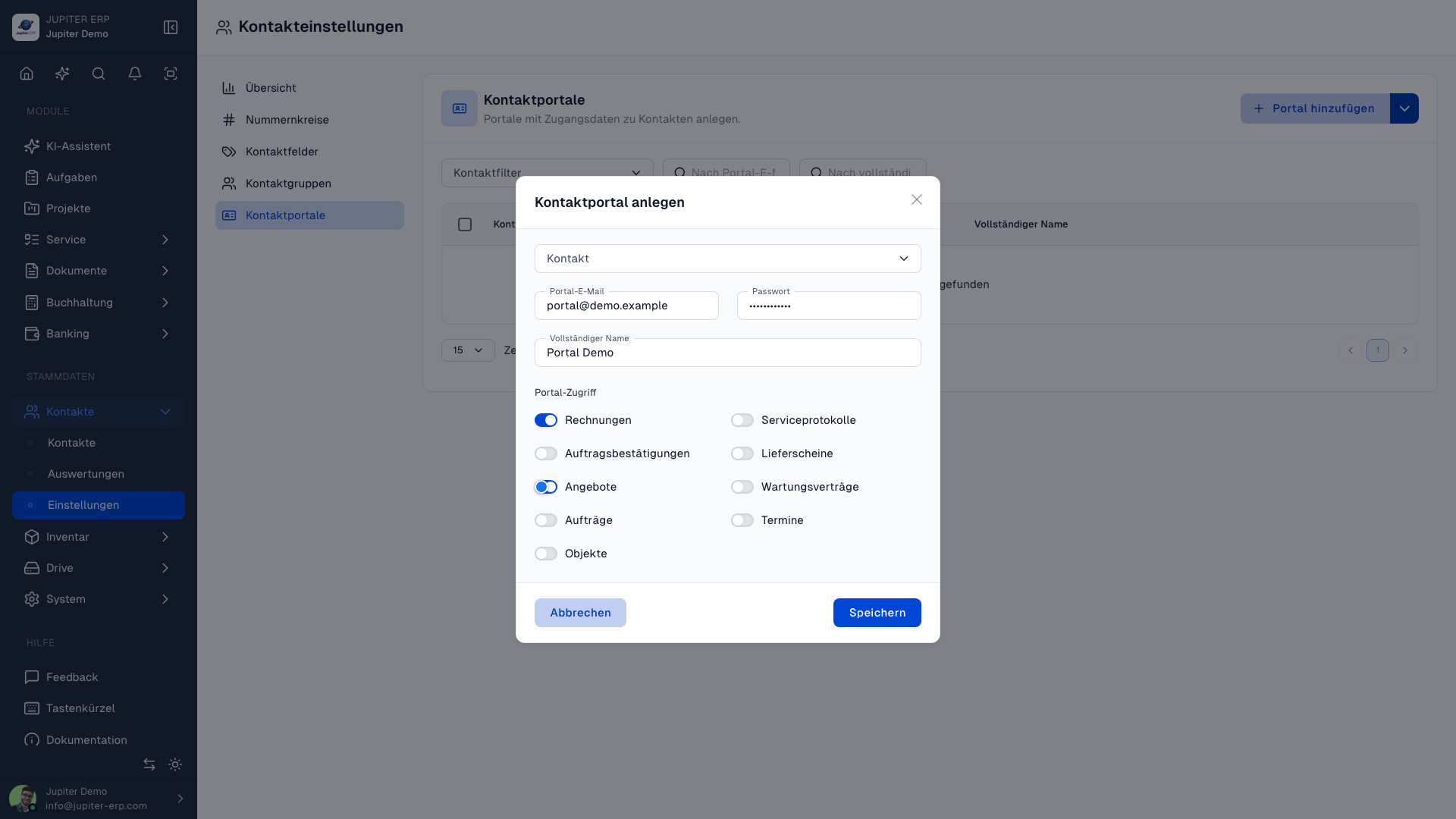The width and height of the screenshot is (1456, 819).
Task: Close the Kontaktportal anlegen dialog
Action: pos(917,199)
